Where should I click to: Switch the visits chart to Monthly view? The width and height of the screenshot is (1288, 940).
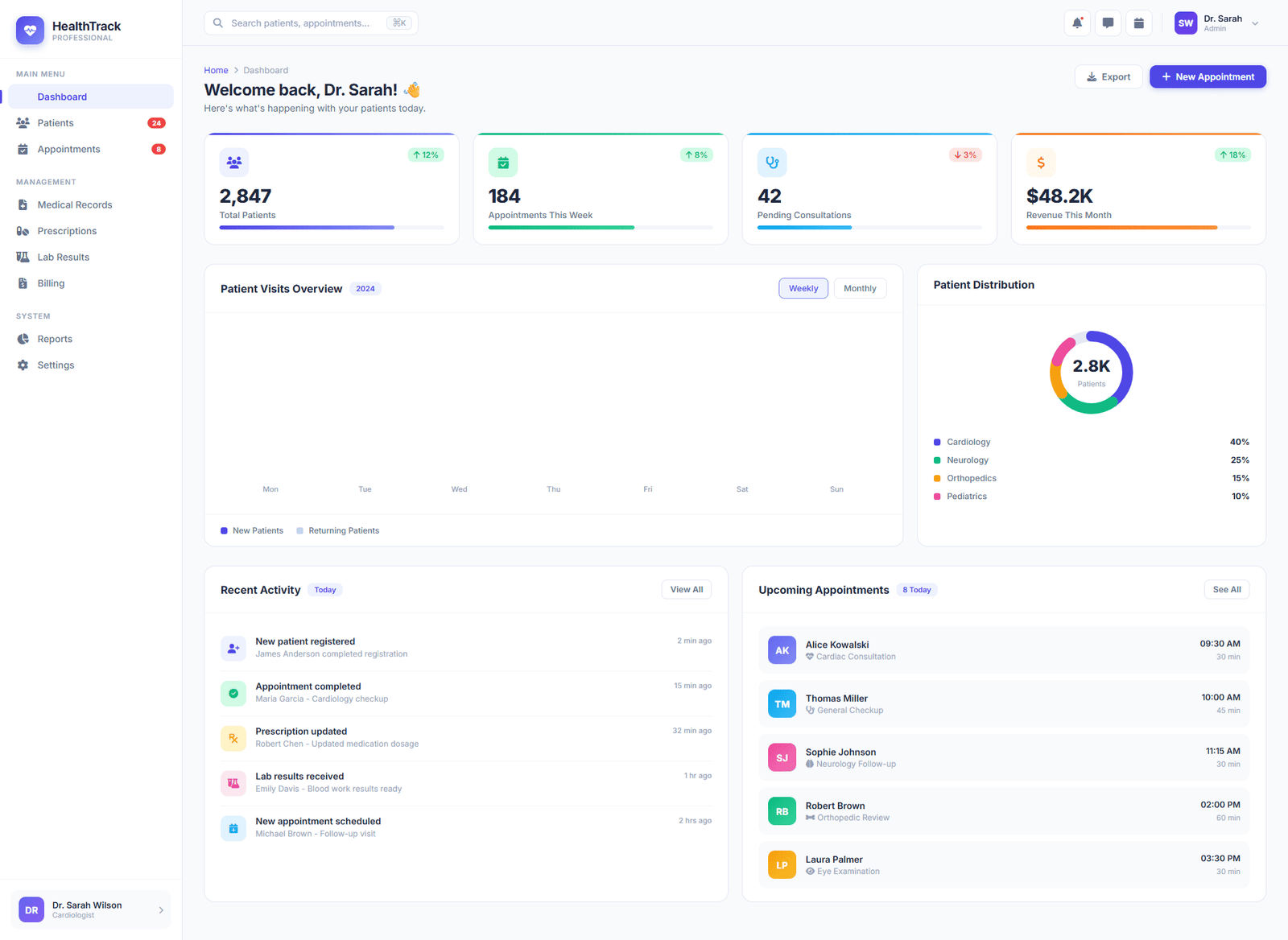click(x=860, y=288)
